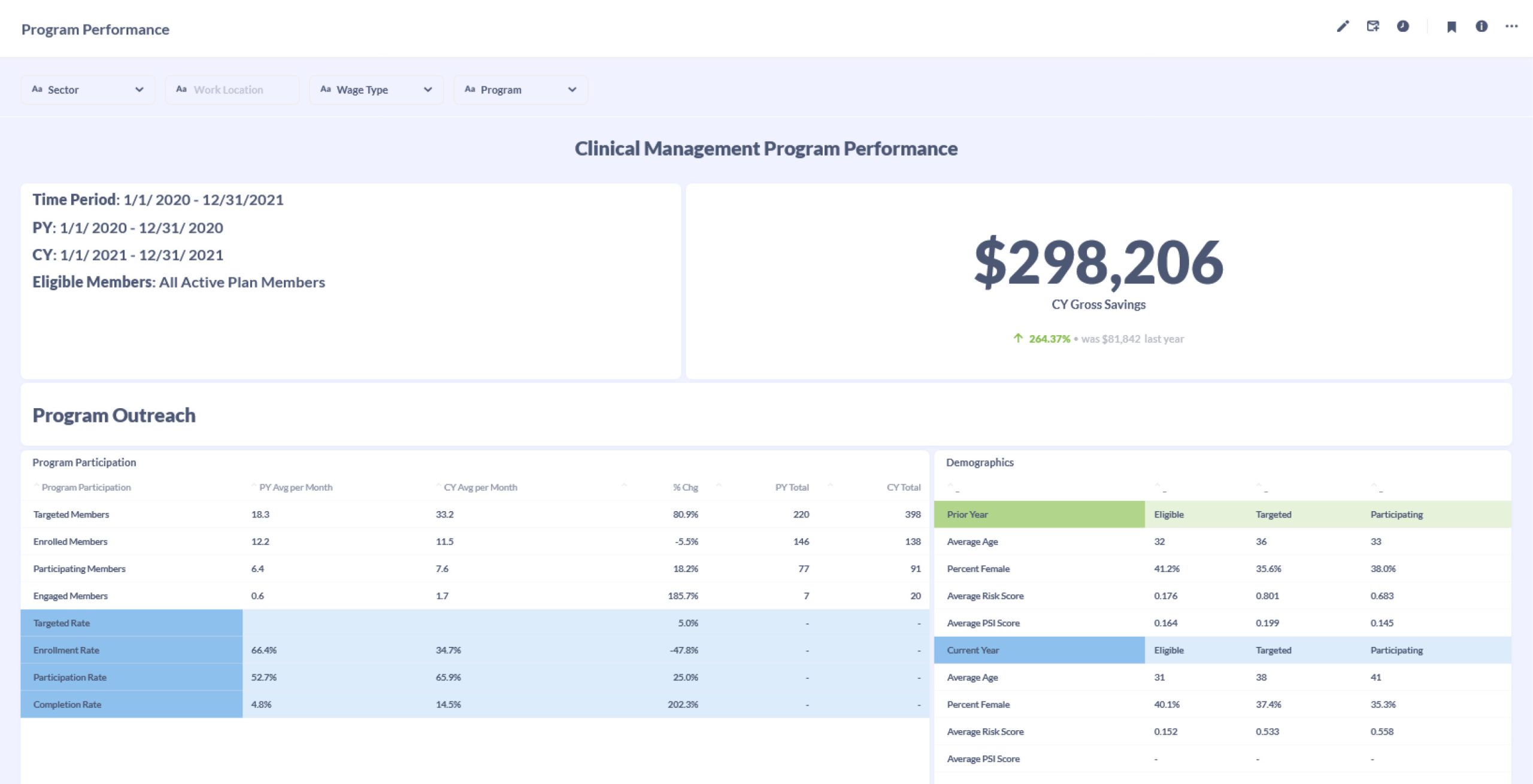Sort by % Chg column header
1533x784 pixels.
click(685, 487)
